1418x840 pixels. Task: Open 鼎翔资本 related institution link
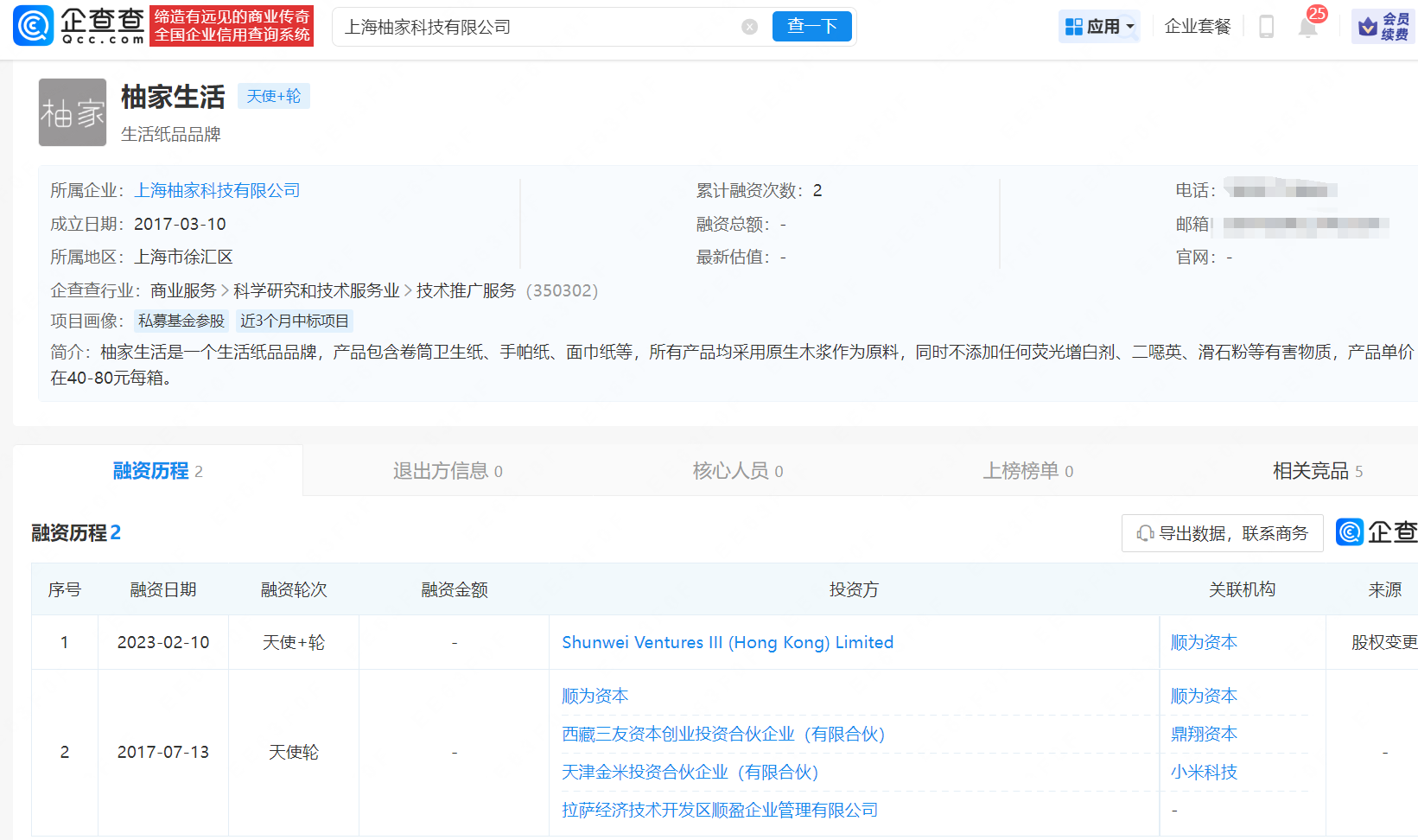tap(1204, 734)
